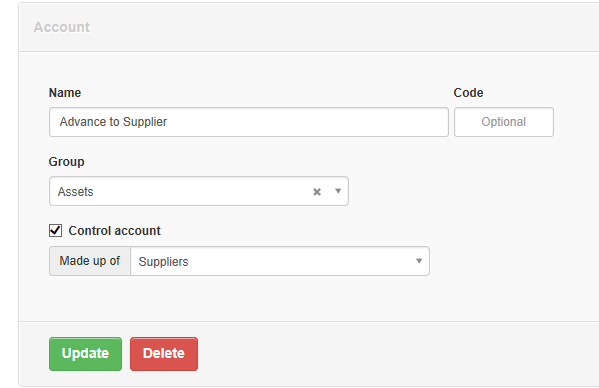Open the Suppliers made-up-of dropdown
Screen dimensions: 599x388
click(280, 261)
